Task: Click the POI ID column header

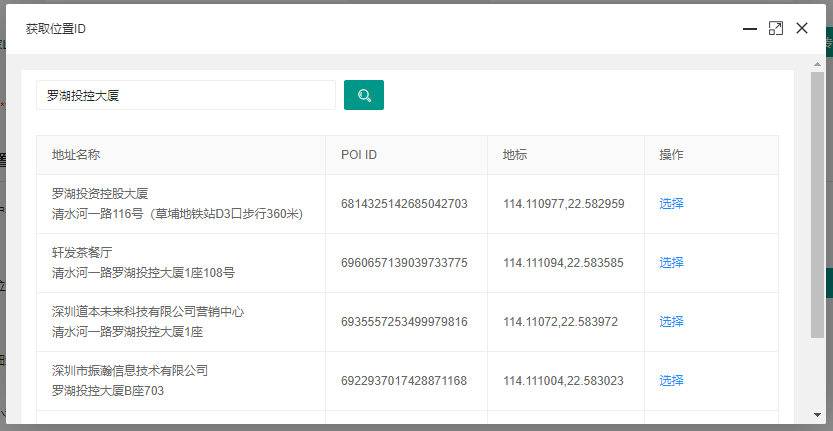Action: (359, 155)
